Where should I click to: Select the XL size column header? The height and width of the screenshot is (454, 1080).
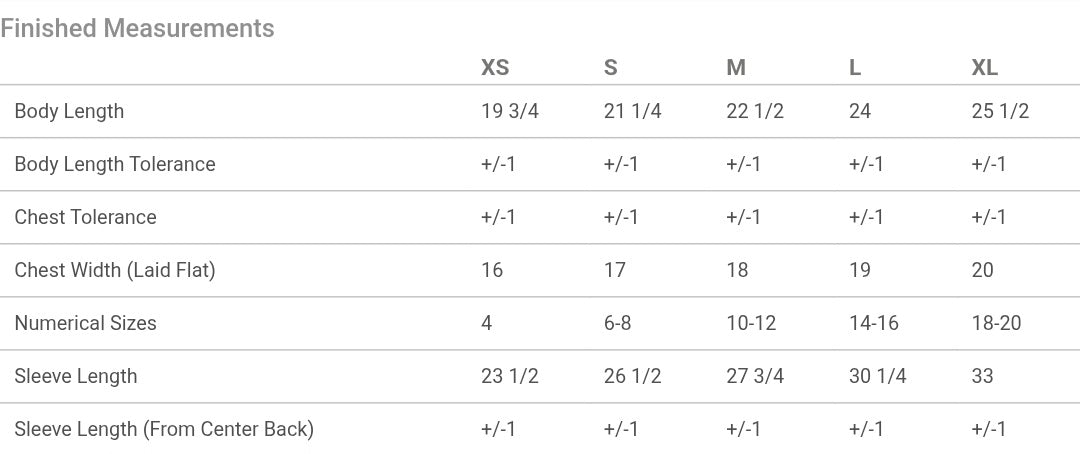[x=984, y=68]
